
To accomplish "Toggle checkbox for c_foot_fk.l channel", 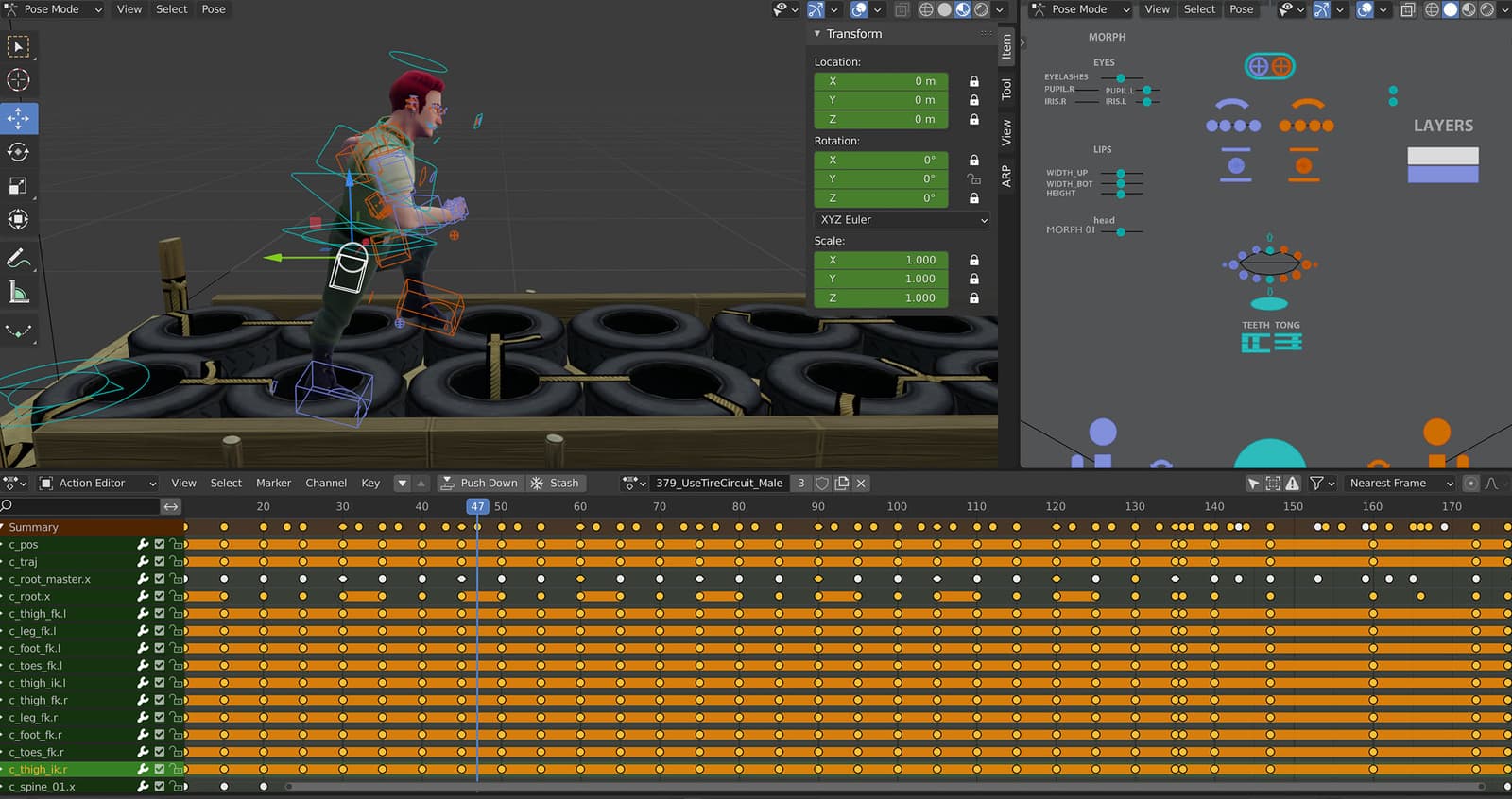I will (160, 648).
